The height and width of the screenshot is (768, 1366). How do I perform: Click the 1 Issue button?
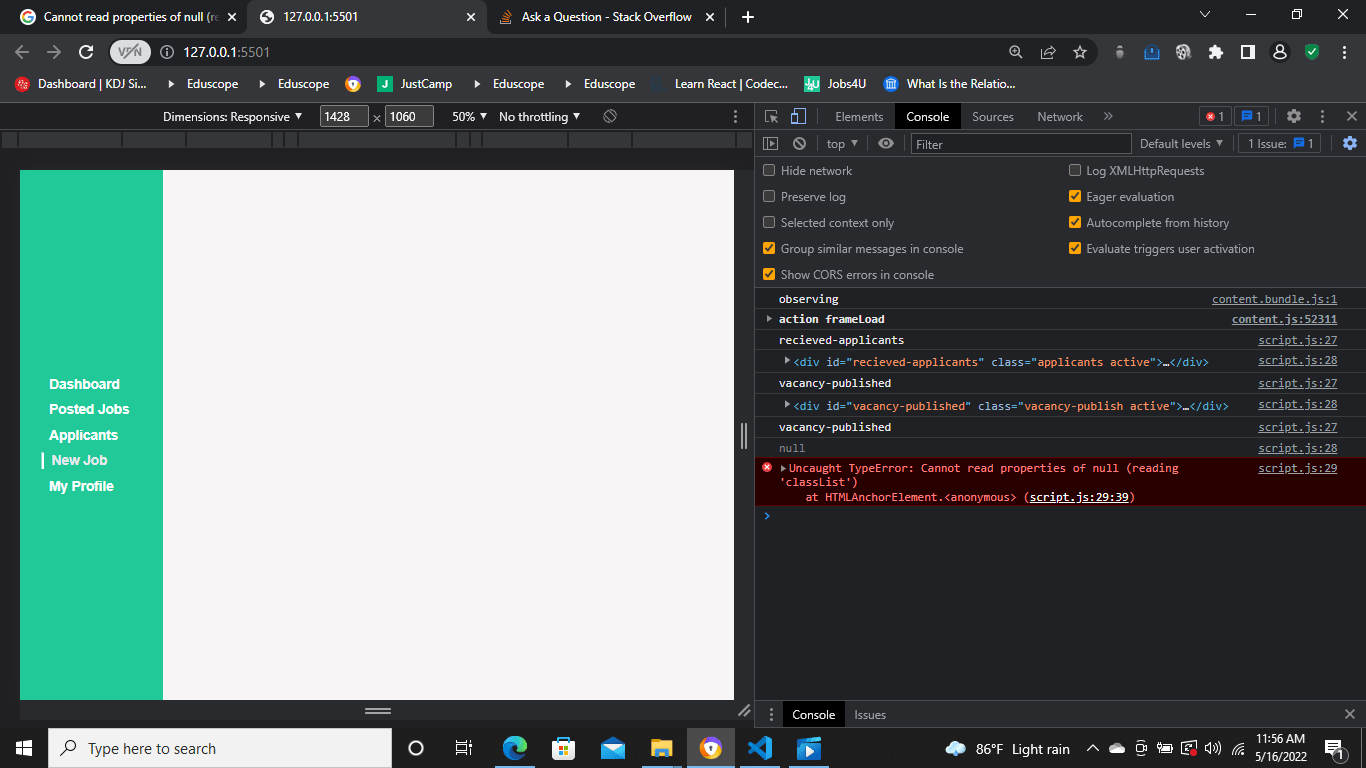(1279, 144)
